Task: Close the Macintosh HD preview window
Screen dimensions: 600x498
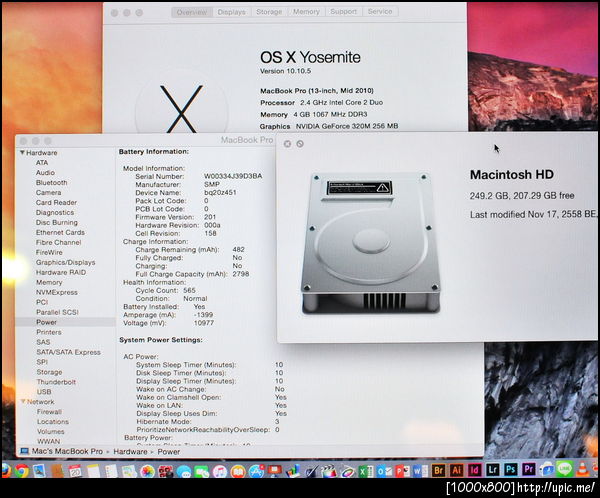Action: click(287, 144)
